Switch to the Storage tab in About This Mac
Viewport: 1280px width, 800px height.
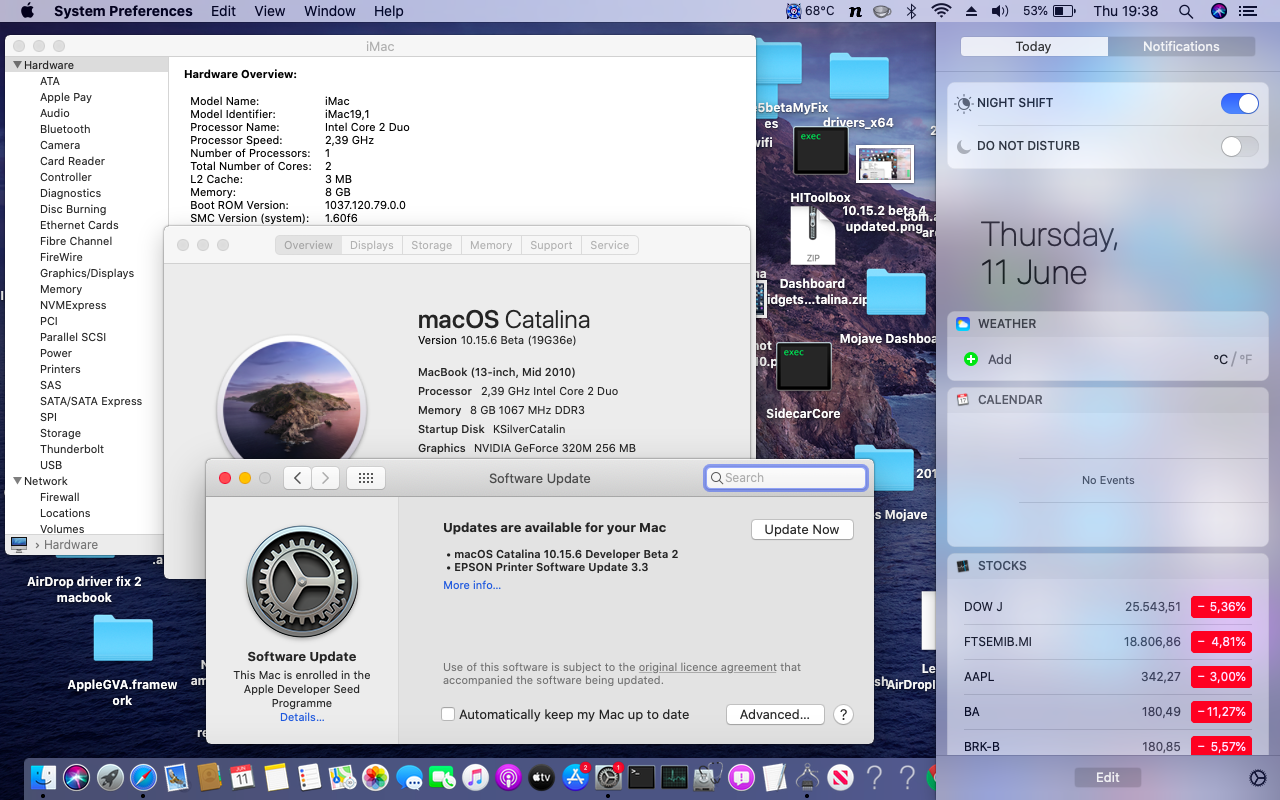click(432, 245)
